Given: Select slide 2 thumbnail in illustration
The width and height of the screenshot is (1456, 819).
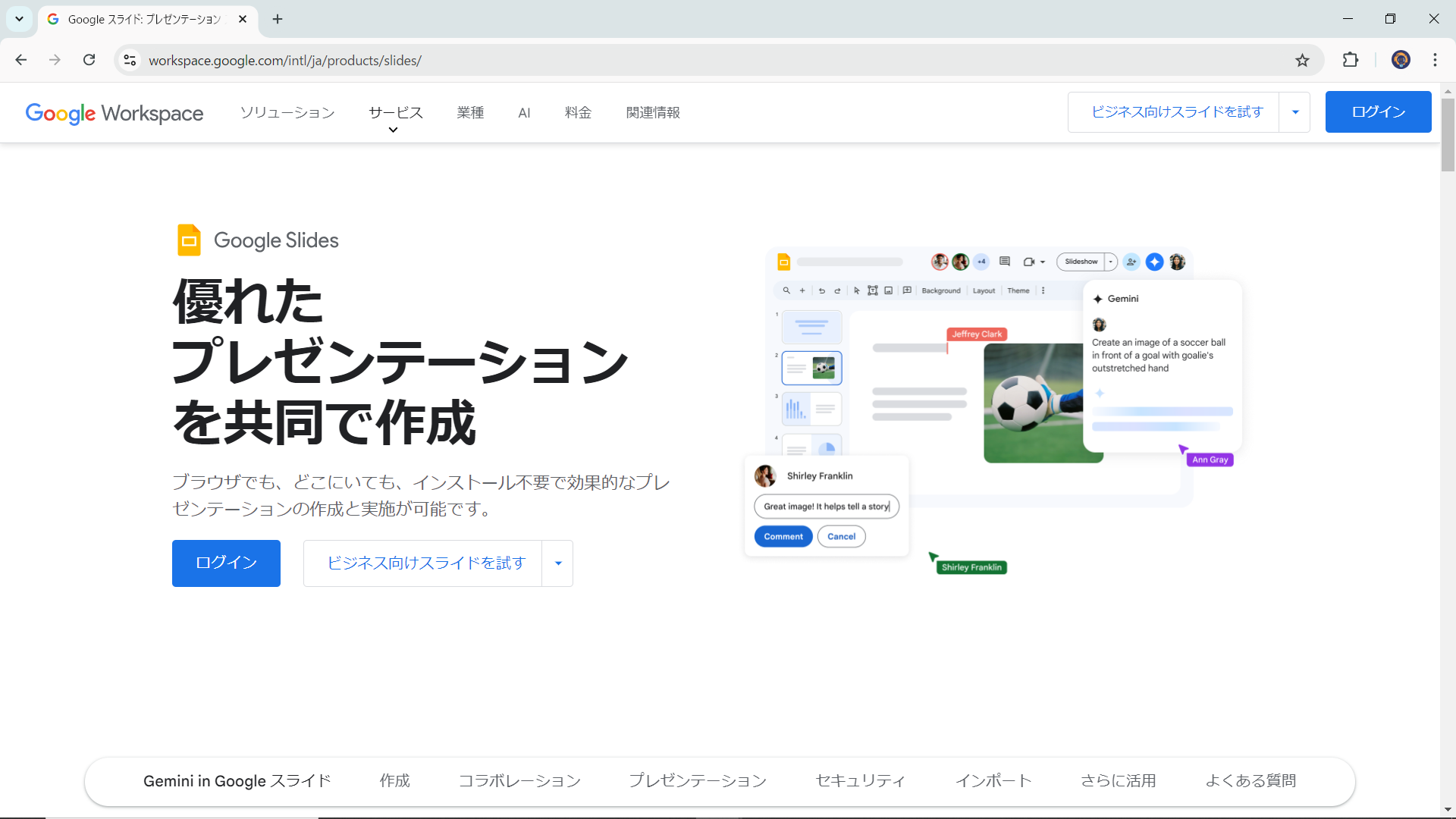Looking at the screenshot, I should 811,368.
